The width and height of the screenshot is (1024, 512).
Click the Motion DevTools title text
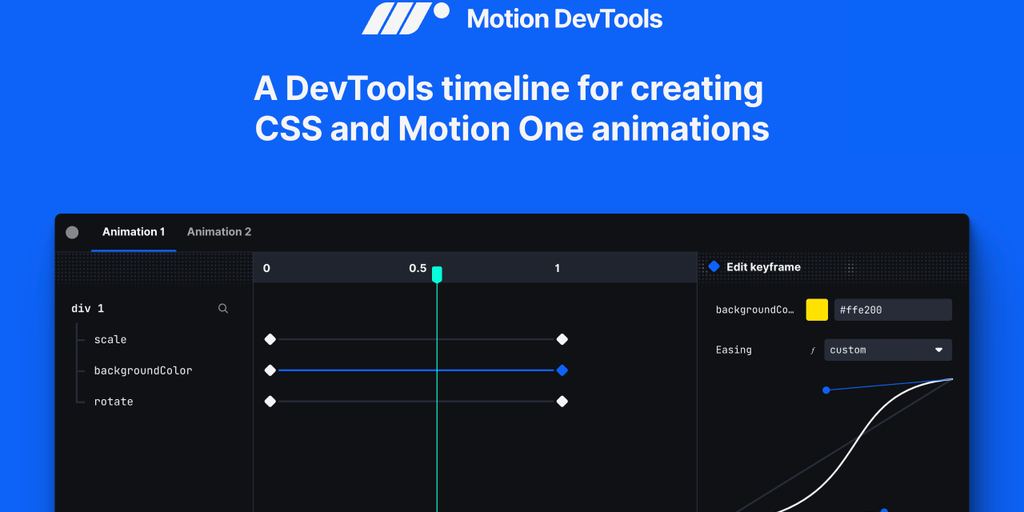[x=564, y=18]
